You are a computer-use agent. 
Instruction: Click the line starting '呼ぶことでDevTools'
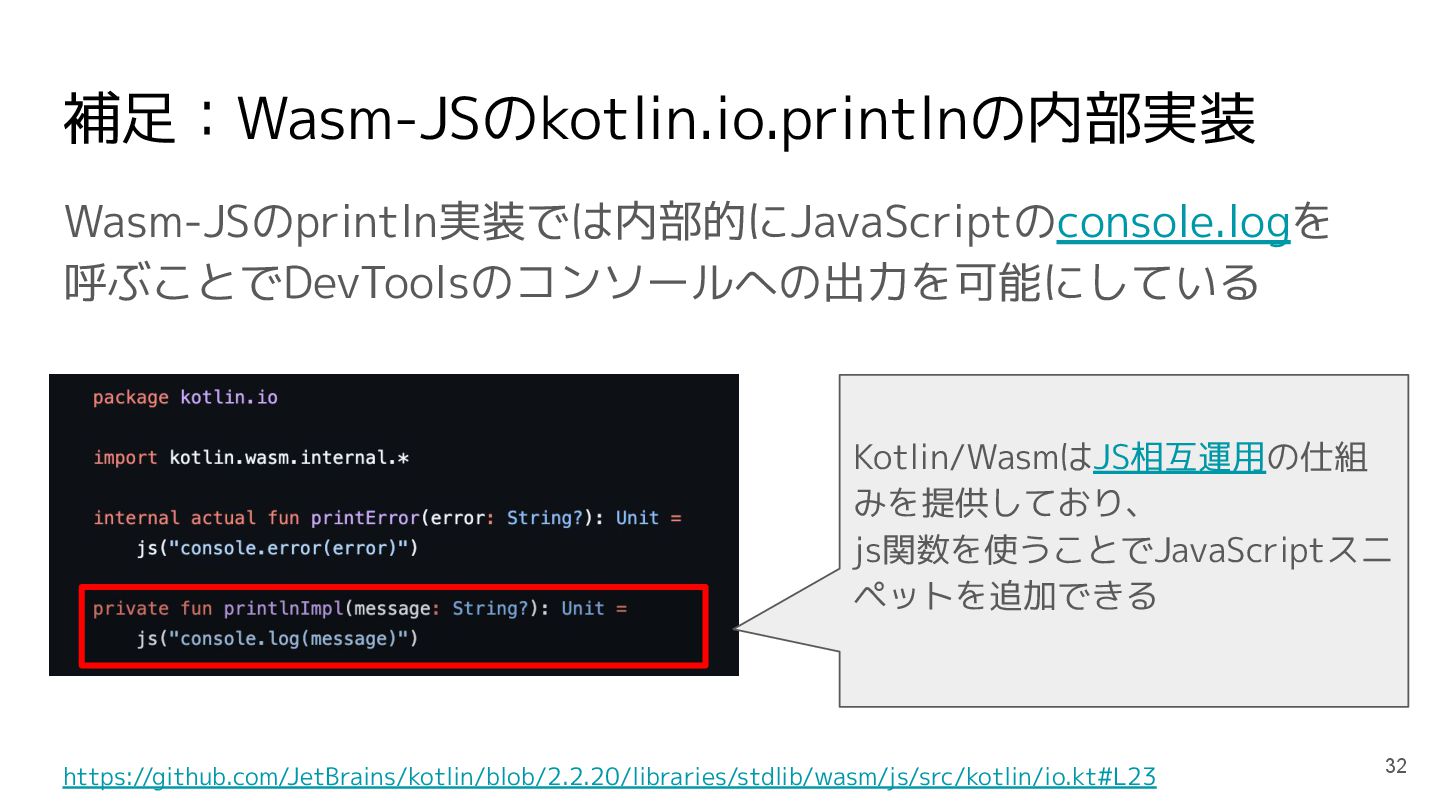click(661, 283)
